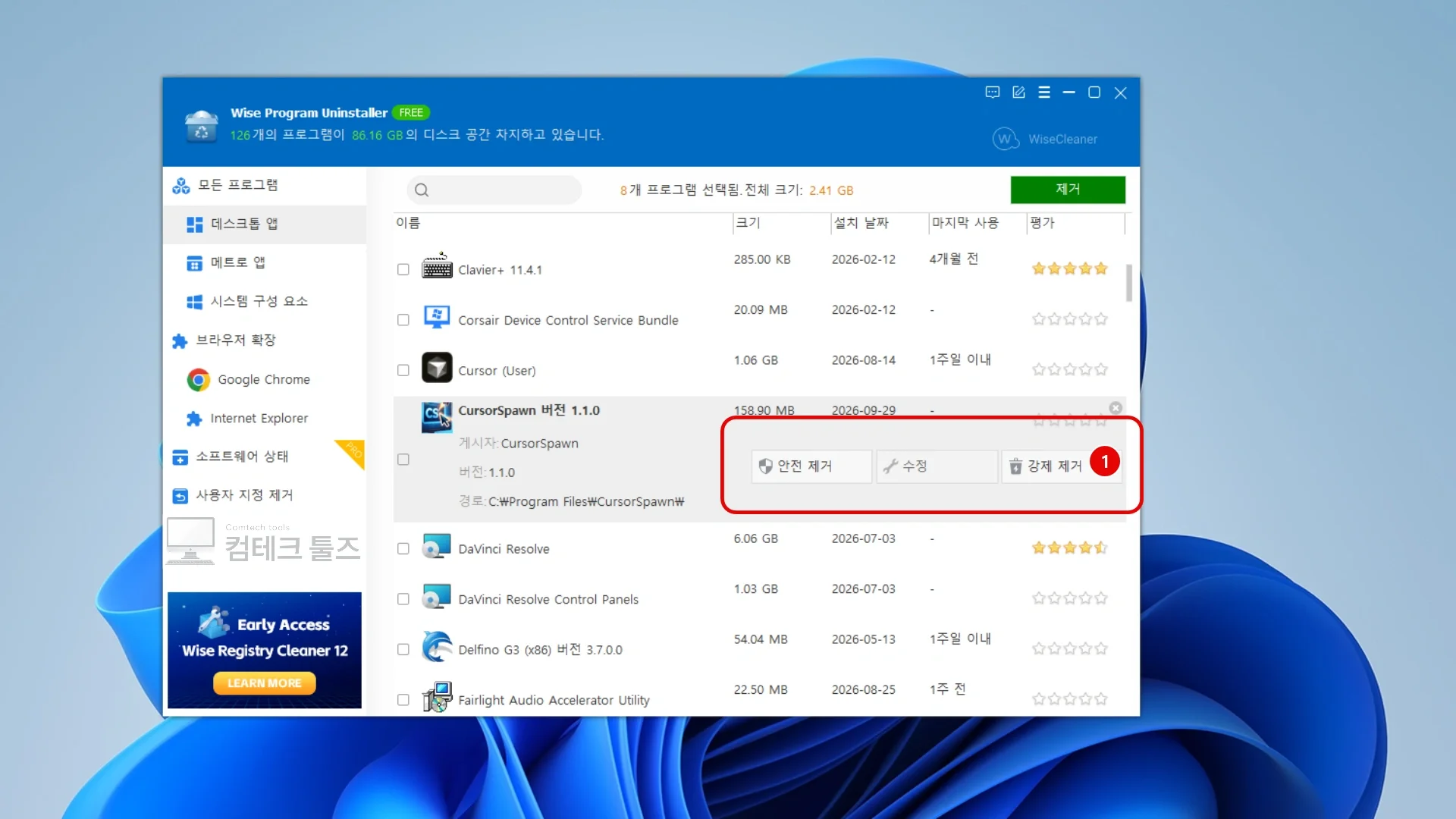Click the Clavier+ keyboard icon
Screen dimensions: 1456x819
pos(437,266)
